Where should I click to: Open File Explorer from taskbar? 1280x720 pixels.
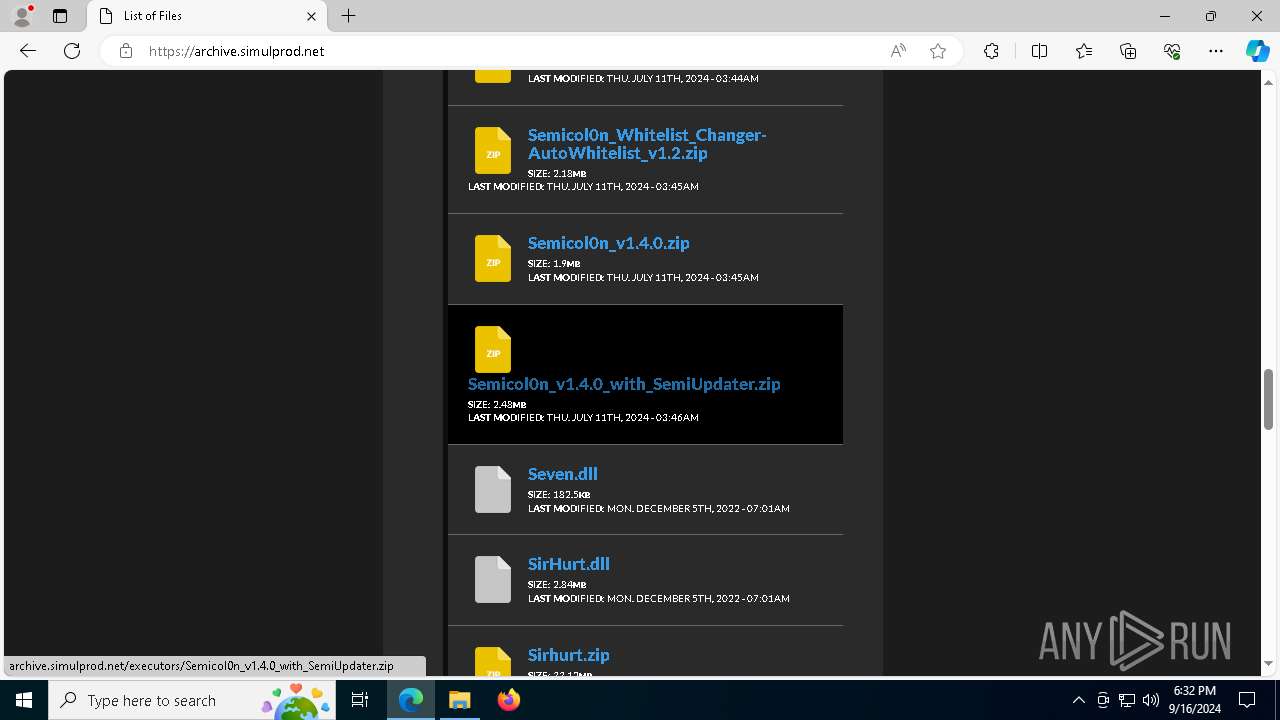click(460, 700)
